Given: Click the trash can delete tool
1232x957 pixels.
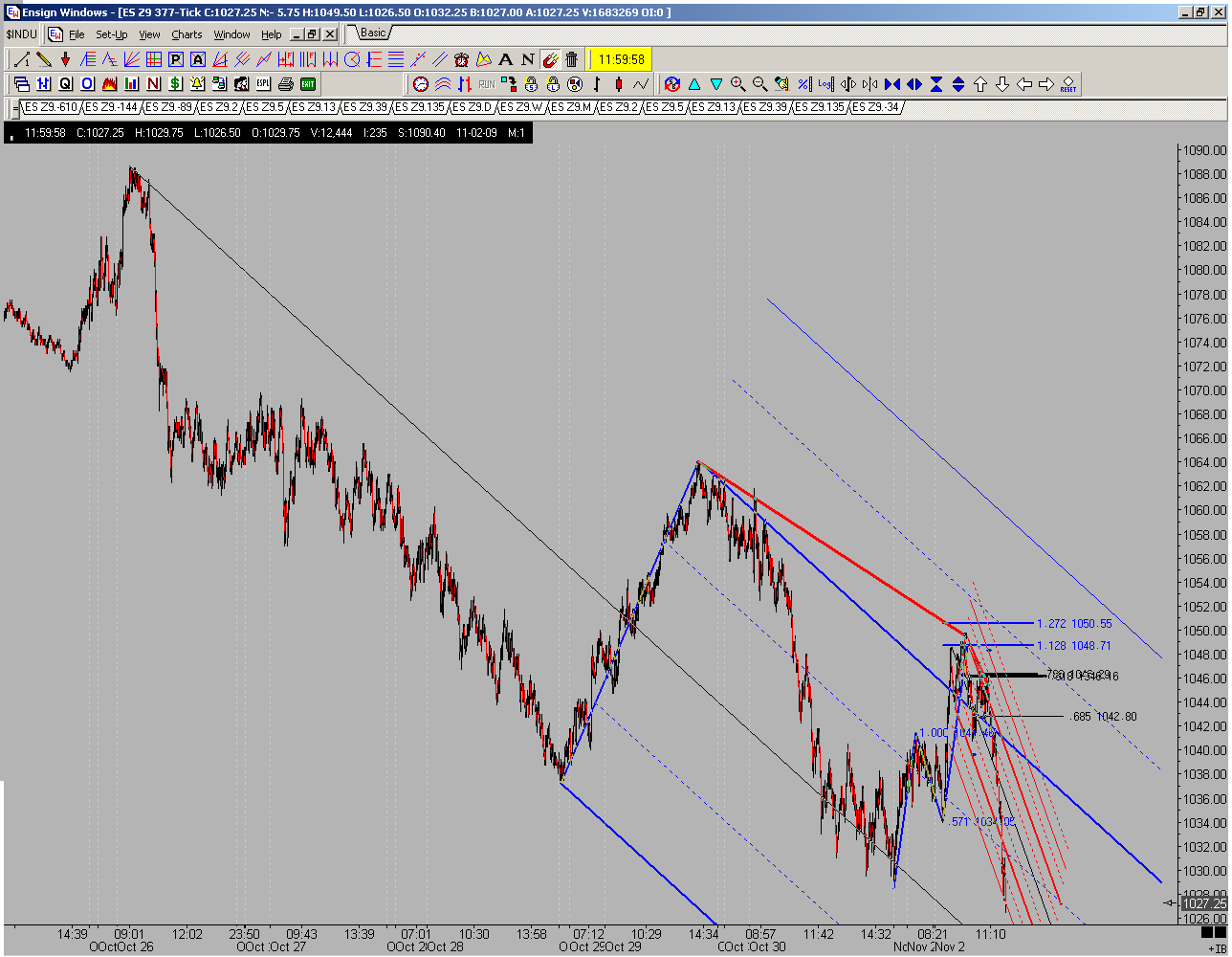Looking at the screenshot, I should click(x=571, y=59).
